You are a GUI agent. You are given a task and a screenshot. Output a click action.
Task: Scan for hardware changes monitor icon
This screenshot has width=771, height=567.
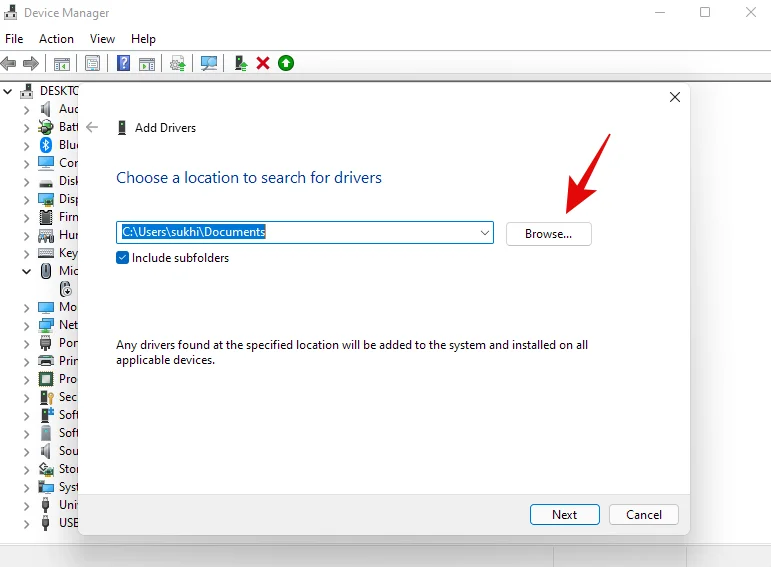(x=209, y=63)
